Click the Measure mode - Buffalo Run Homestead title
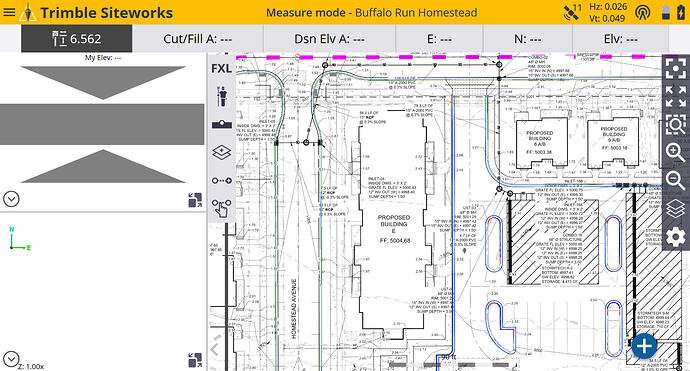 pos(371,12)
